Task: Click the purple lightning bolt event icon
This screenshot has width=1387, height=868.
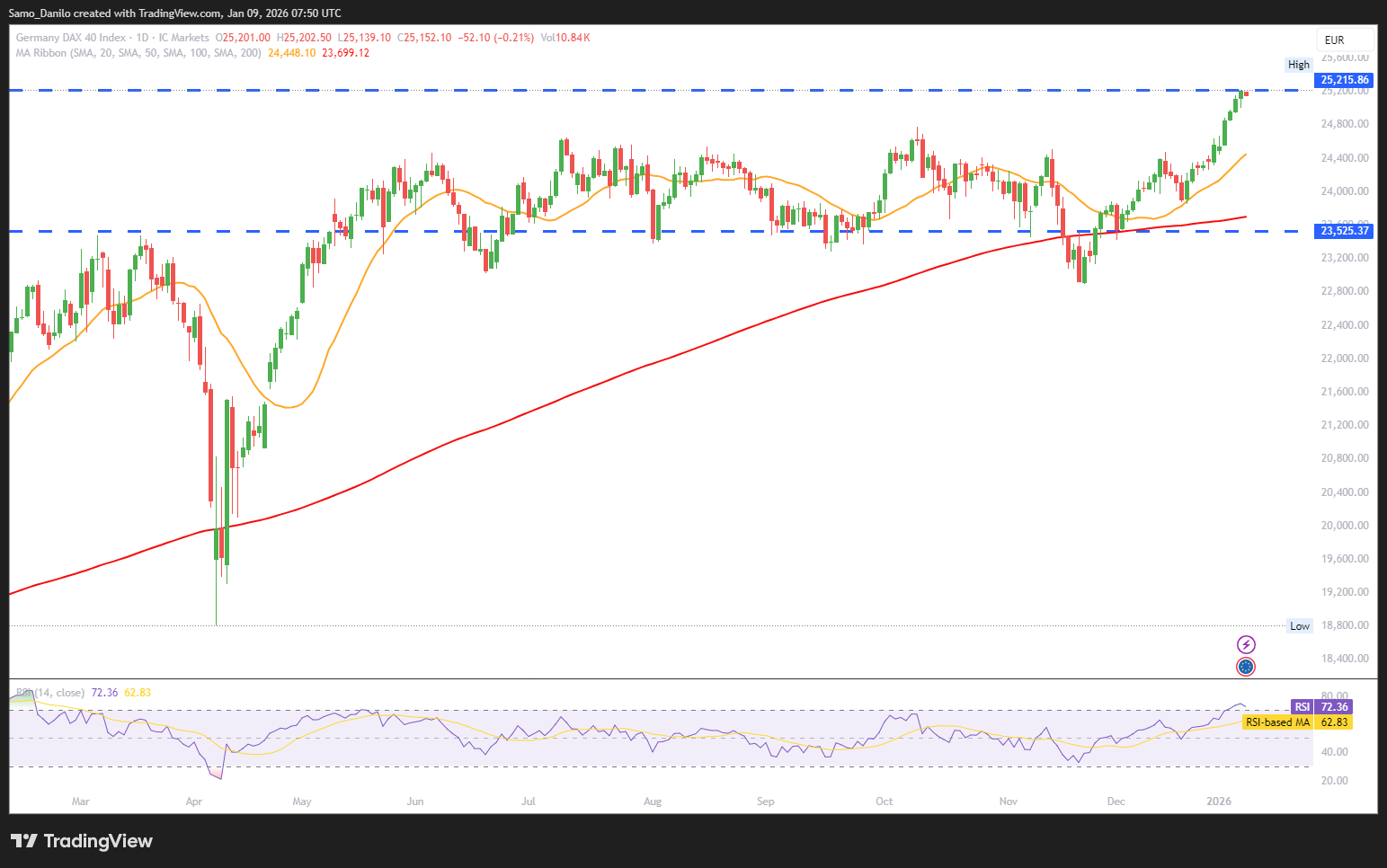Action: pos(1246,644)
